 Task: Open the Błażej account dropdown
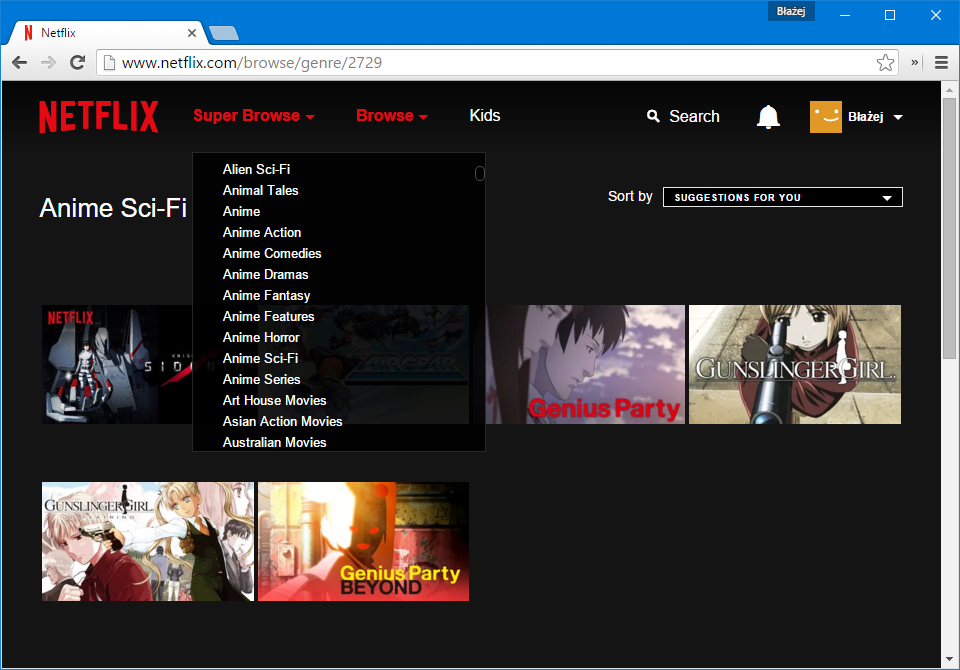pos(875,116)
